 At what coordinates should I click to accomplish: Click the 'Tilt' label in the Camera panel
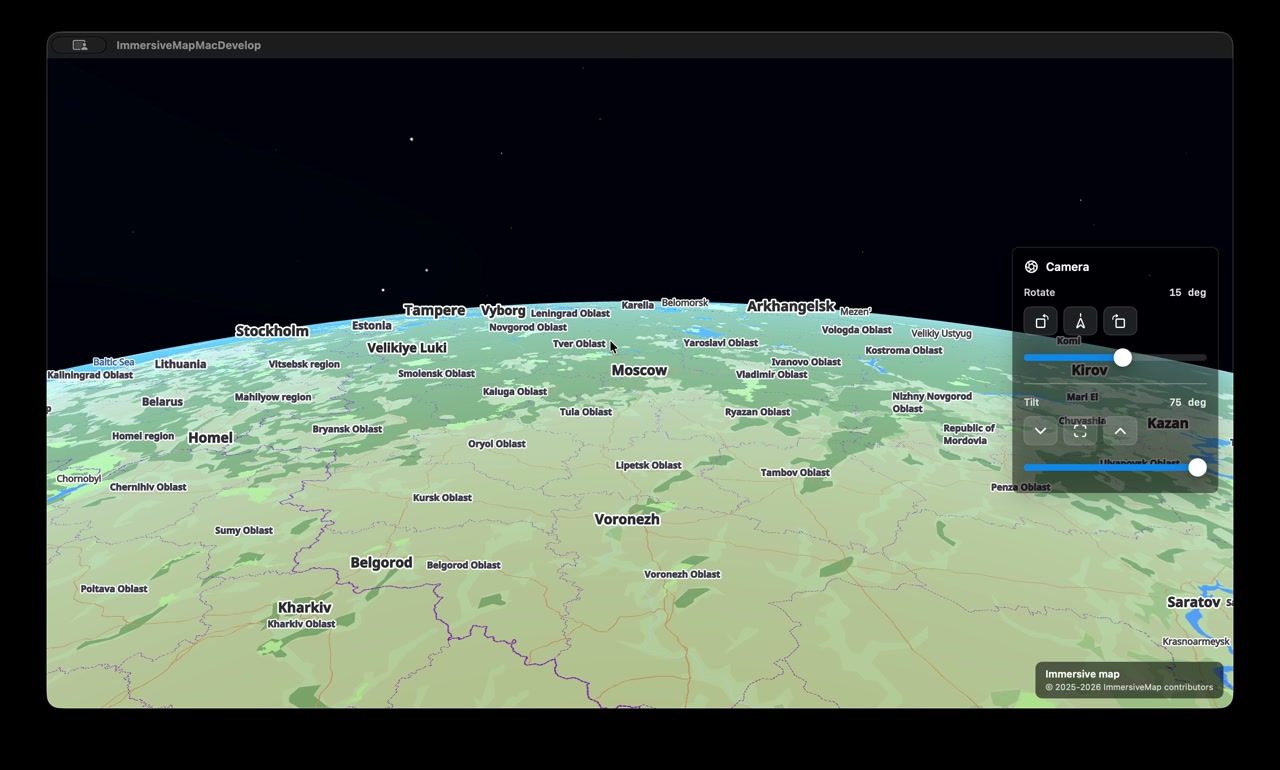pos(1031,403)
